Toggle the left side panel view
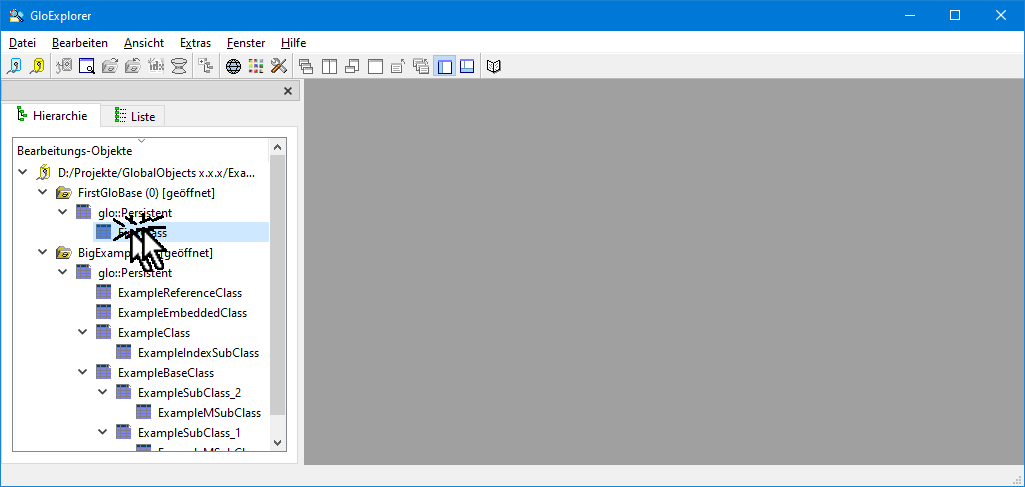The height and width of the screenshot is (487, 1025). [x=445, y=66]
